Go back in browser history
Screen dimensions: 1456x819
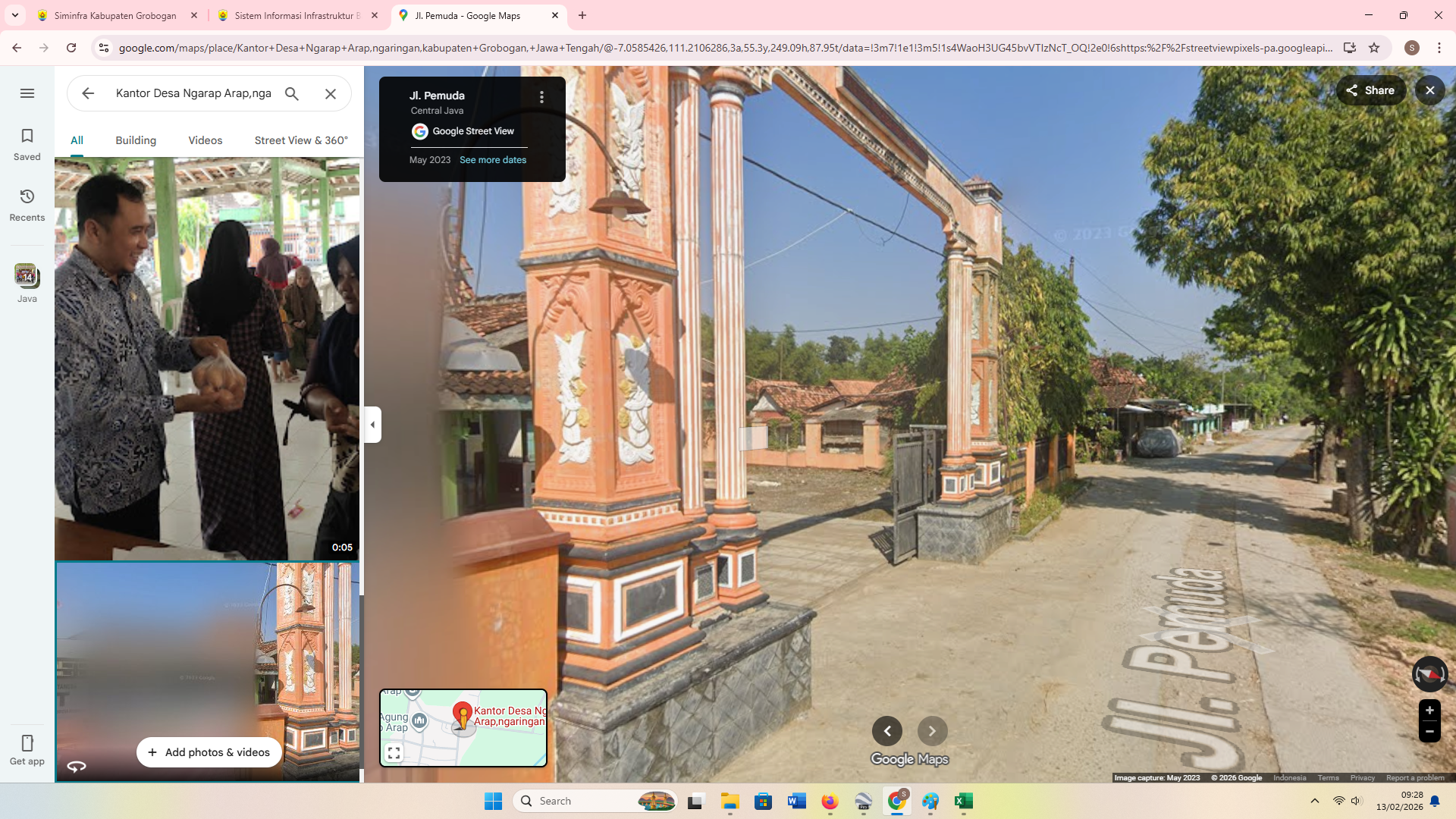tap(17, 48)
